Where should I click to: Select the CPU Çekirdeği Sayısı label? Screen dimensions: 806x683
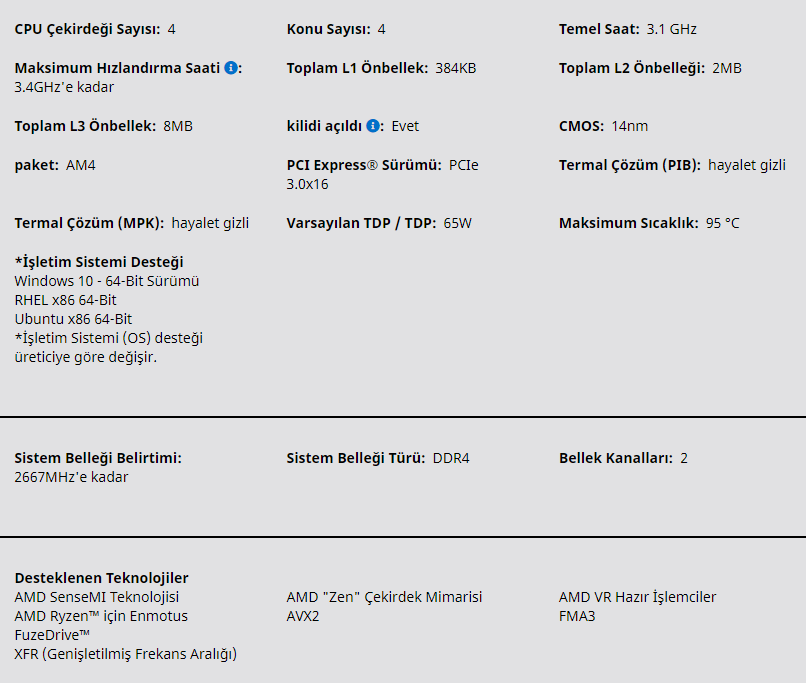87,29
